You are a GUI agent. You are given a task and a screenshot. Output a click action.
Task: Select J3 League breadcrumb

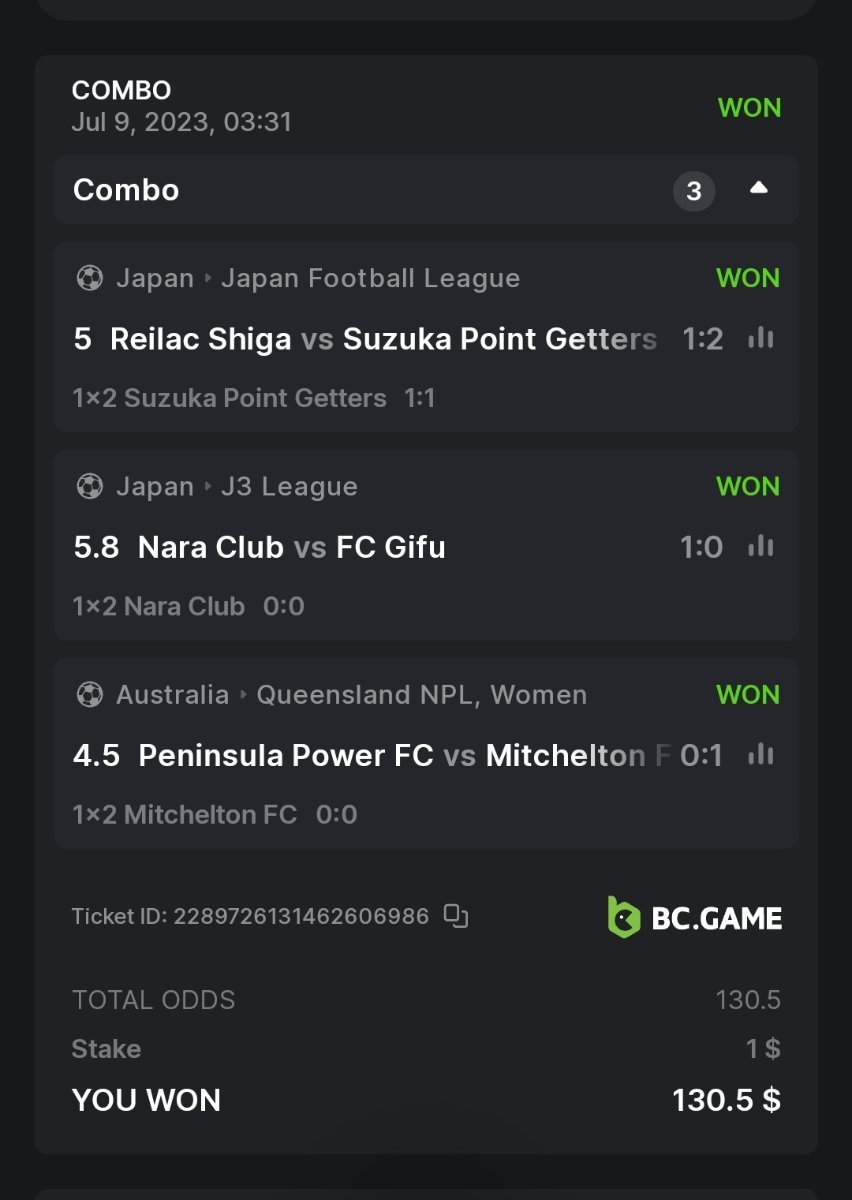tap(289, 486)
